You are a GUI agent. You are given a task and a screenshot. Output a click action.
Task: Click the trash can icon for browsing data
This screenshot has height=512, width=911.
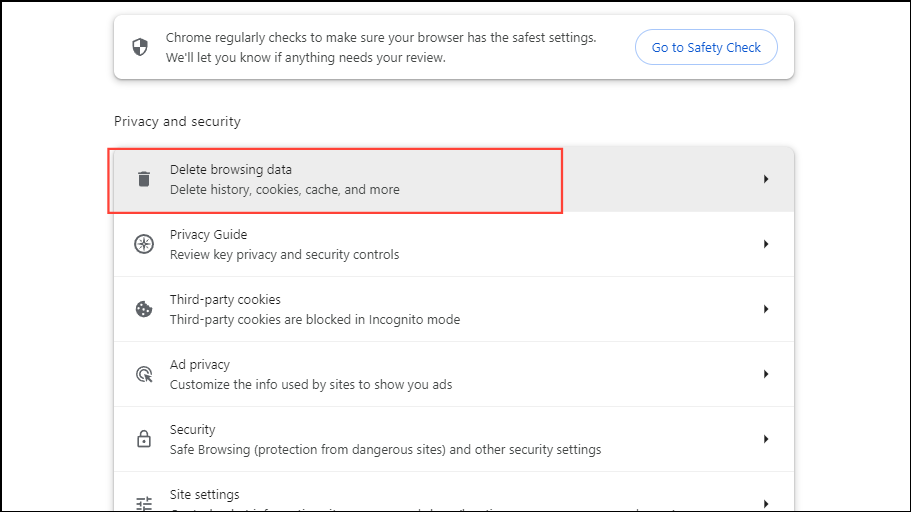point(144,179)
